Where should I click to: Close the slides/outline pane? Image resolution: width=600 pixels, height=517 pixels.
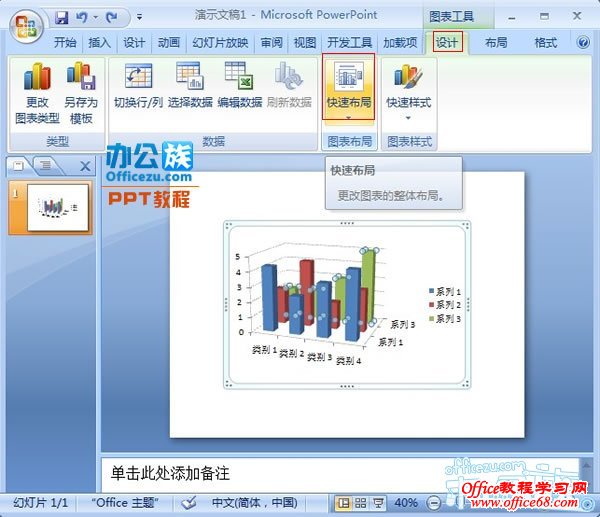[85, 166]
